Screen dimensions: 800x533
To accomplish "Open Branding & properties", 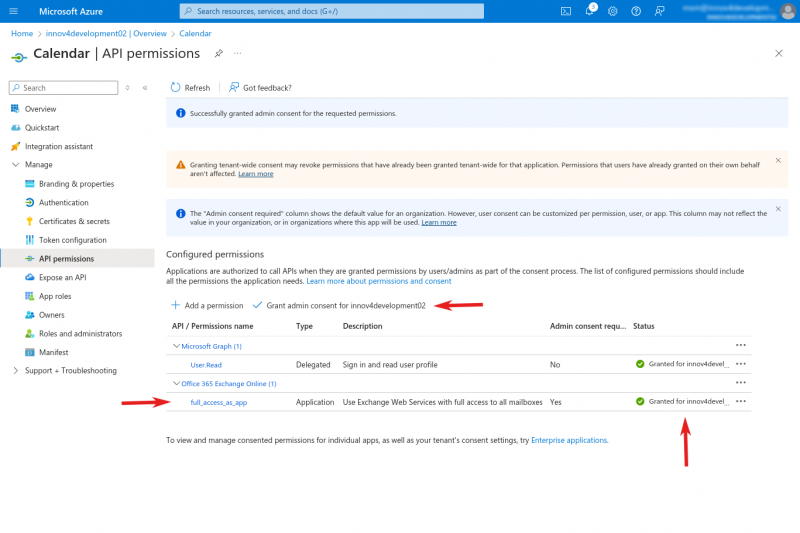I will (77, 184).
